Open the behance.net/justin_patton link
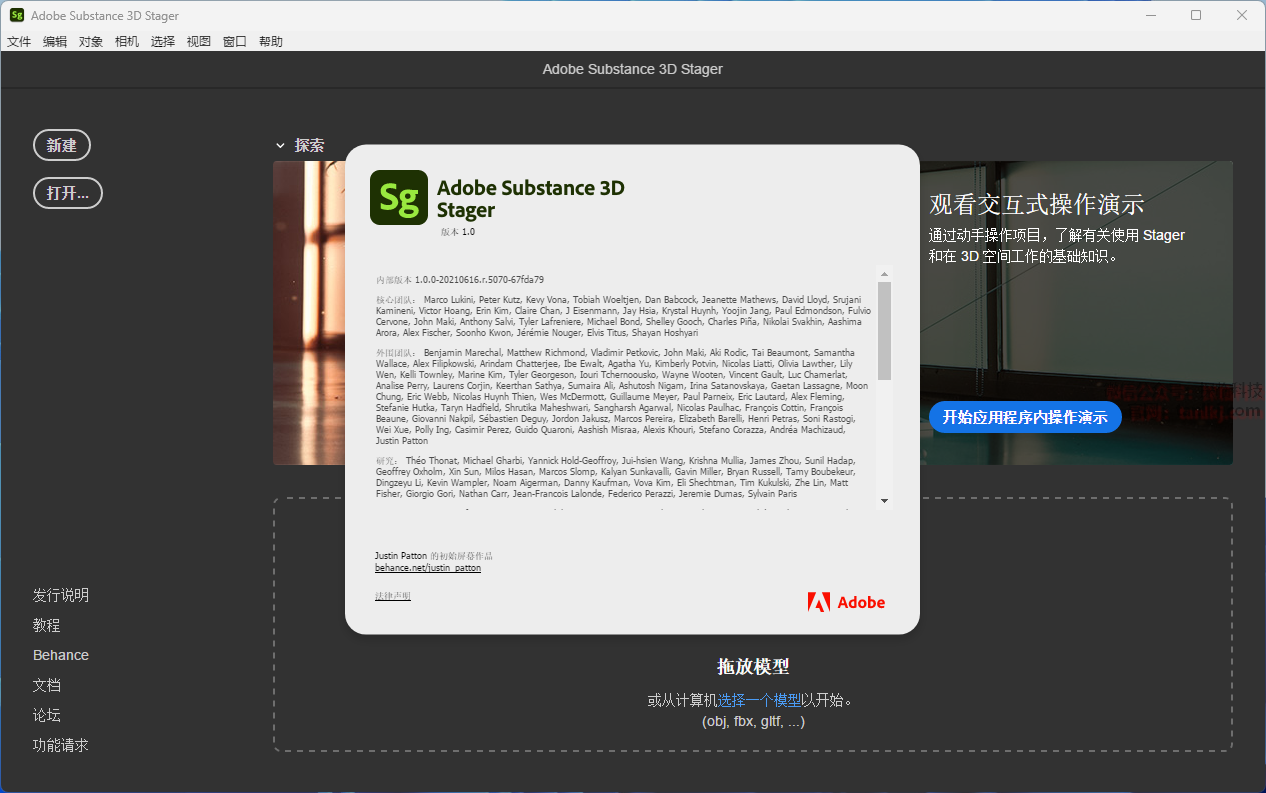1266x793 pixels. click(428, 568)
